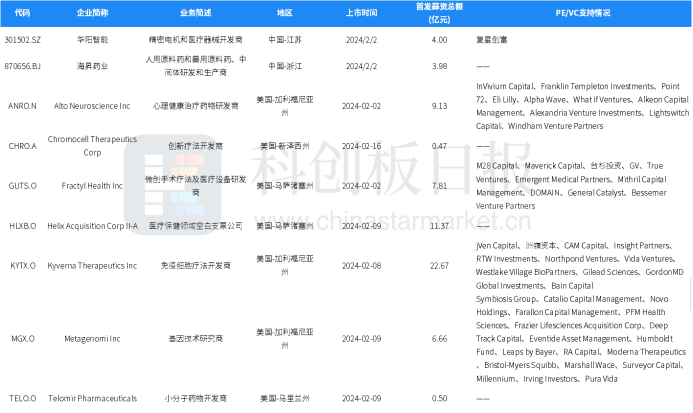
Task: Select company Fractyl Health Inc
Action: click(92, 186)
